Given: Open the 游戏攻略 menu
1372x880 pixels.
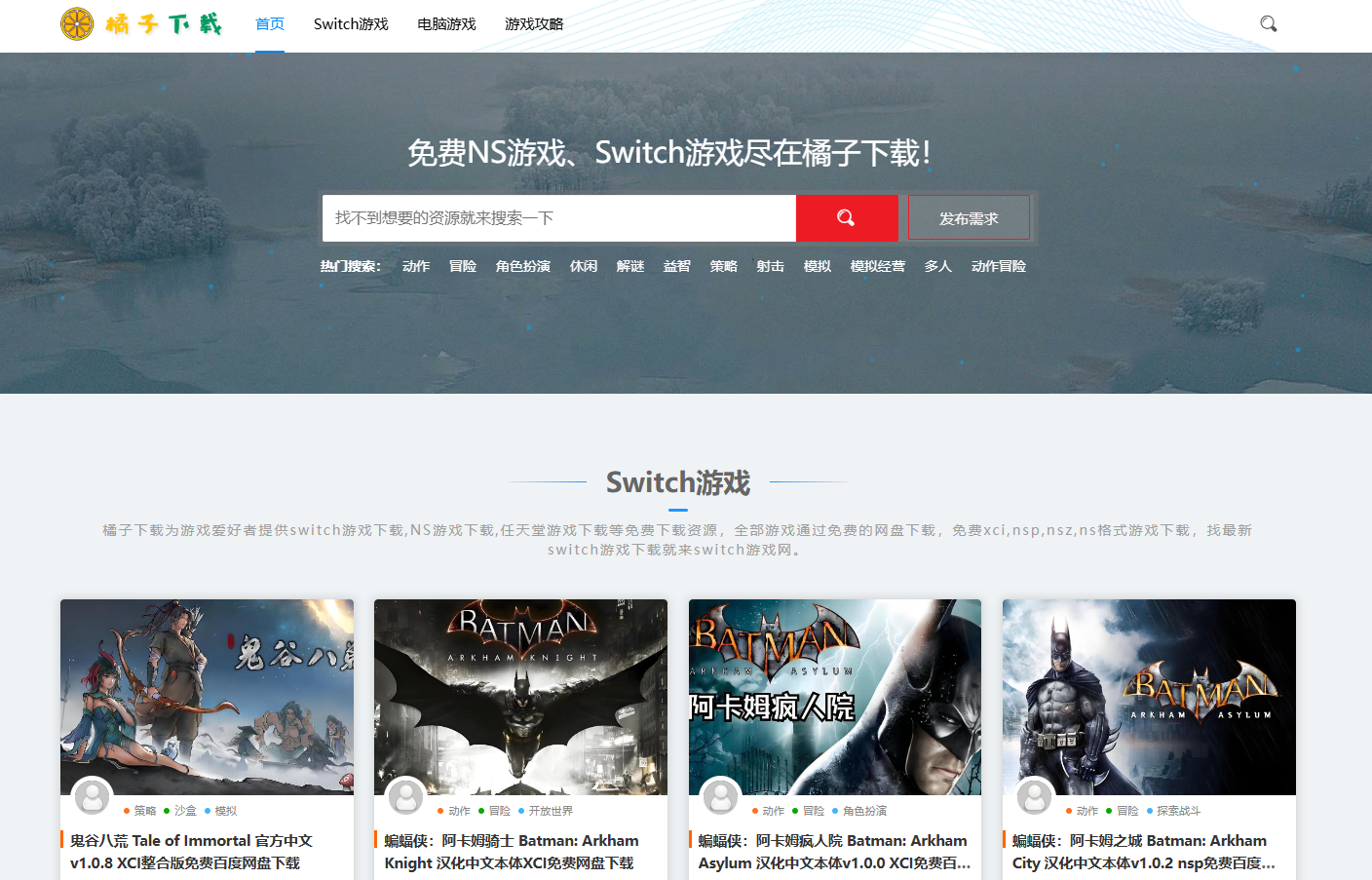Looking at the screenshot, I should coord(534,24).
